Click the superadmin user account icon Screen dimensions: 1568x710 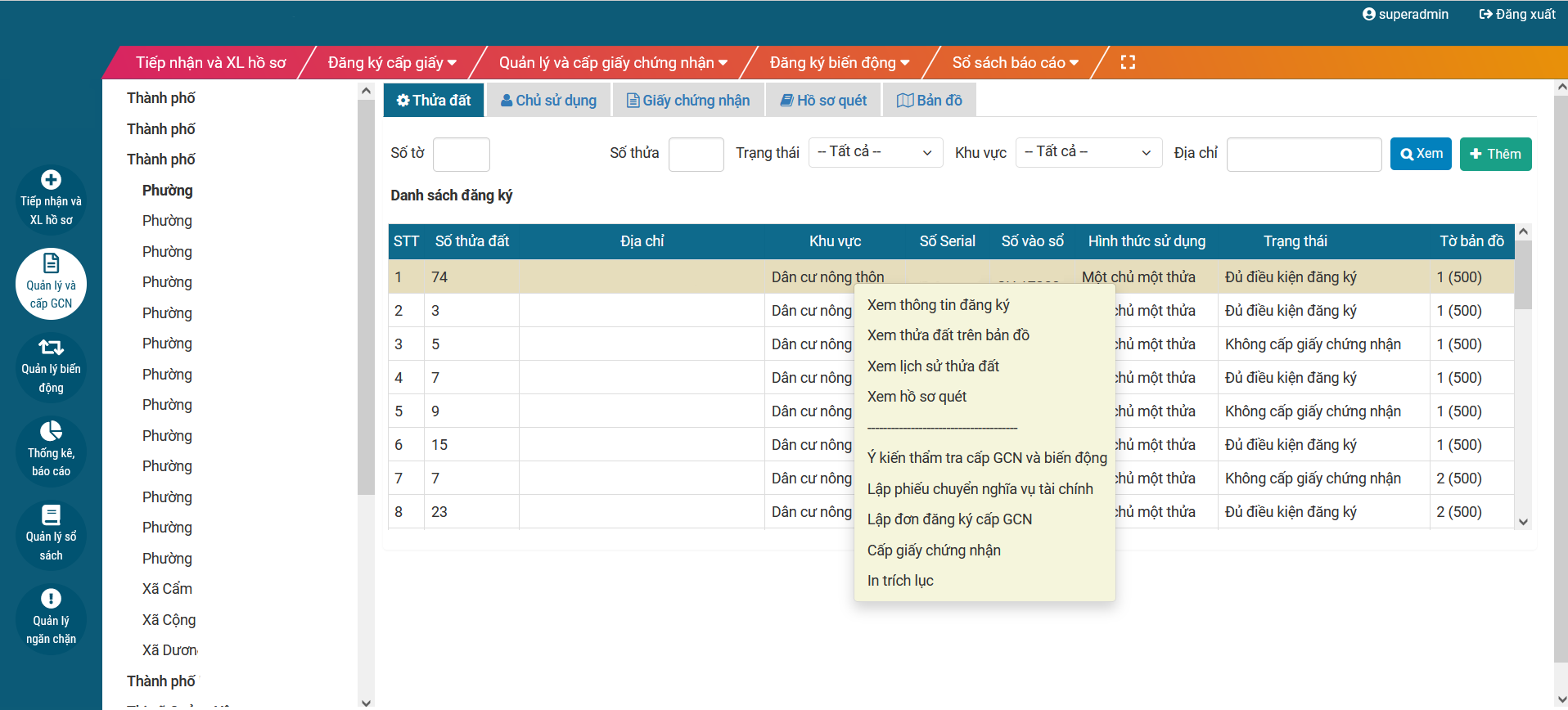[x=1368, y=14]
